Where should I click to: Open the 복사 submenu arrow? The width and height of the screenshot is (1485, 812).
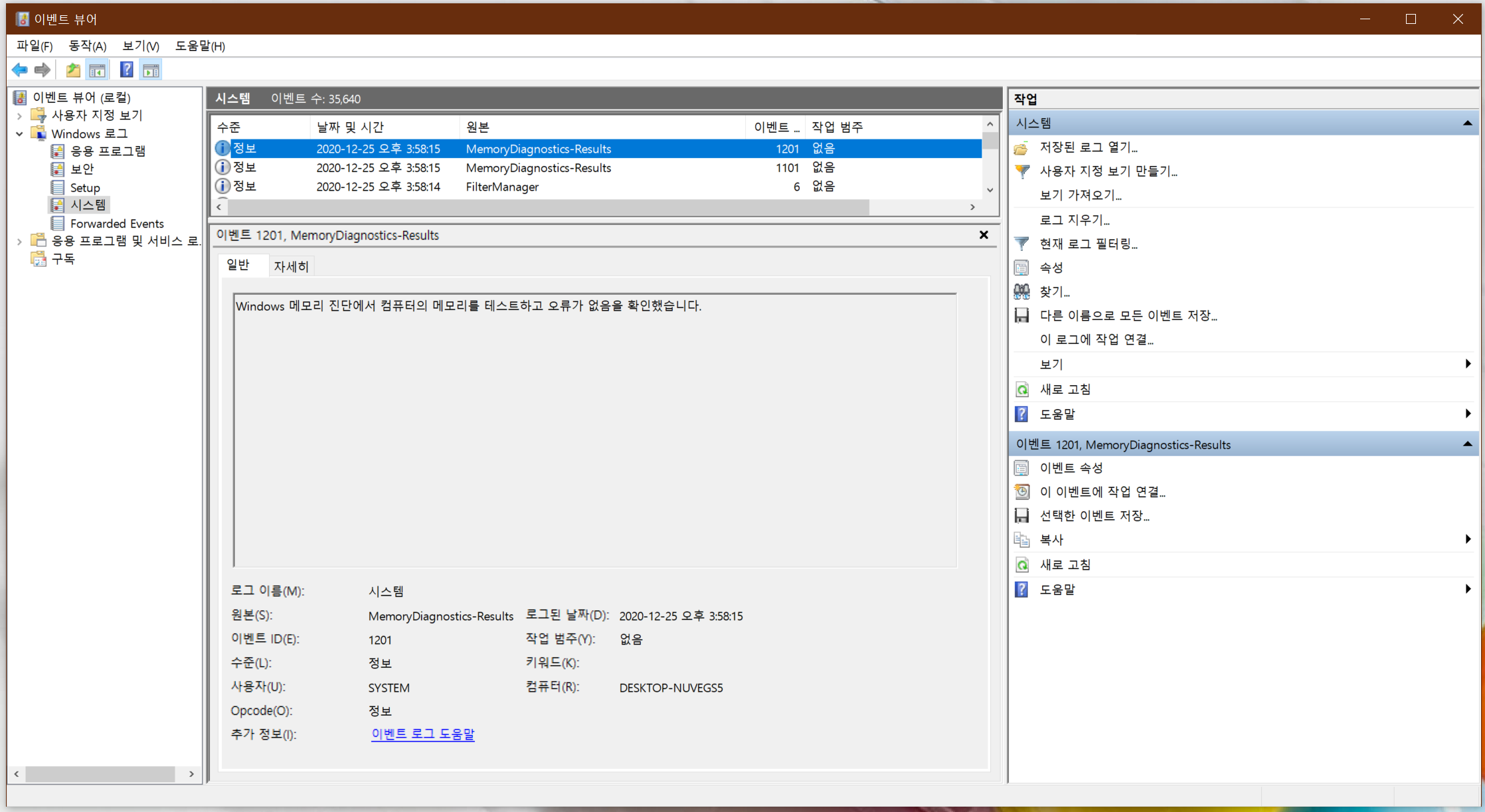coord(1467,540)
